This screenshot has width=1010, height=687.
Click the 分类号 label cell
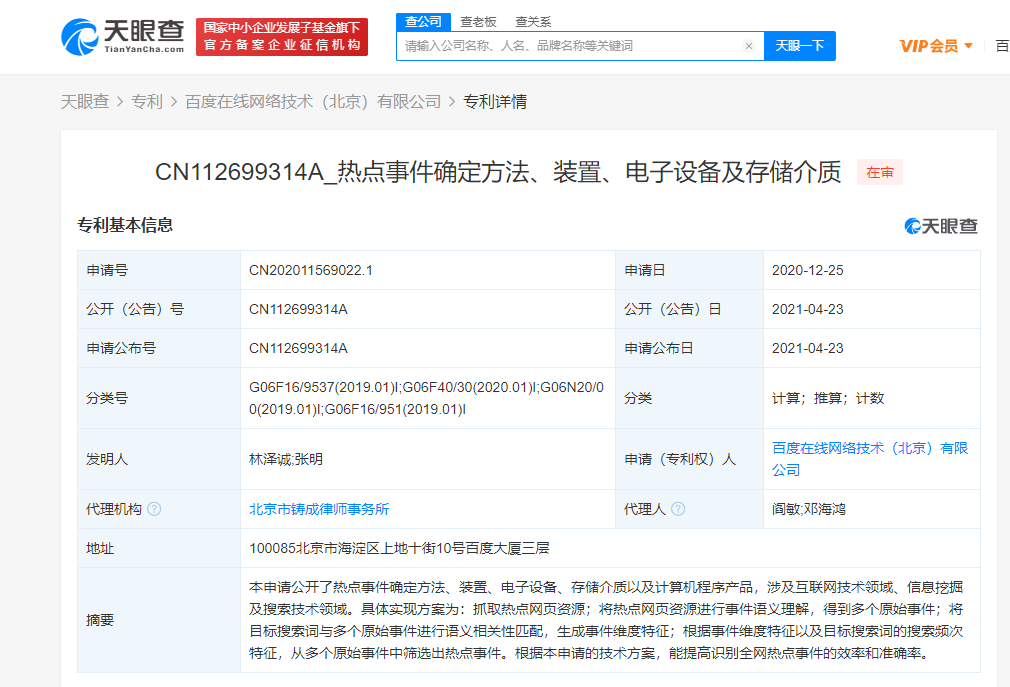158,398
